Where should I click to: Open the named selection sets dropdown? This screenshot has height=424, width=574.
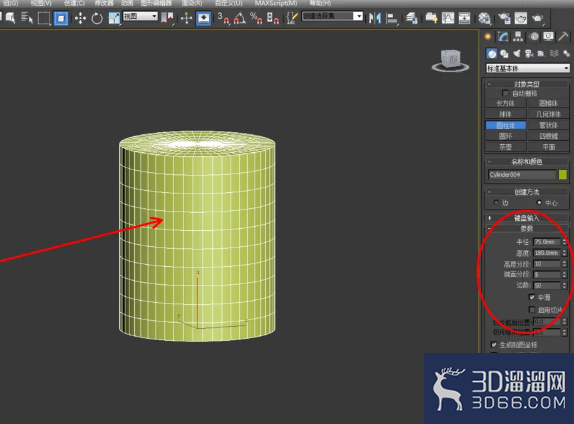[332, 16]
